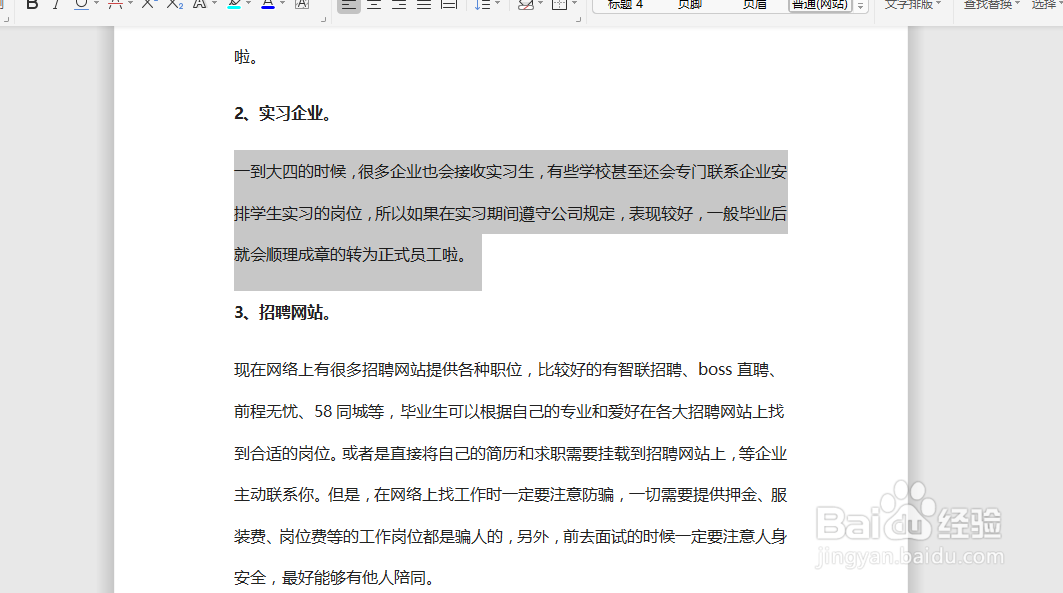Click the character border icon
The height and width of the screenshot is (593, 1063).
point(302,6)
